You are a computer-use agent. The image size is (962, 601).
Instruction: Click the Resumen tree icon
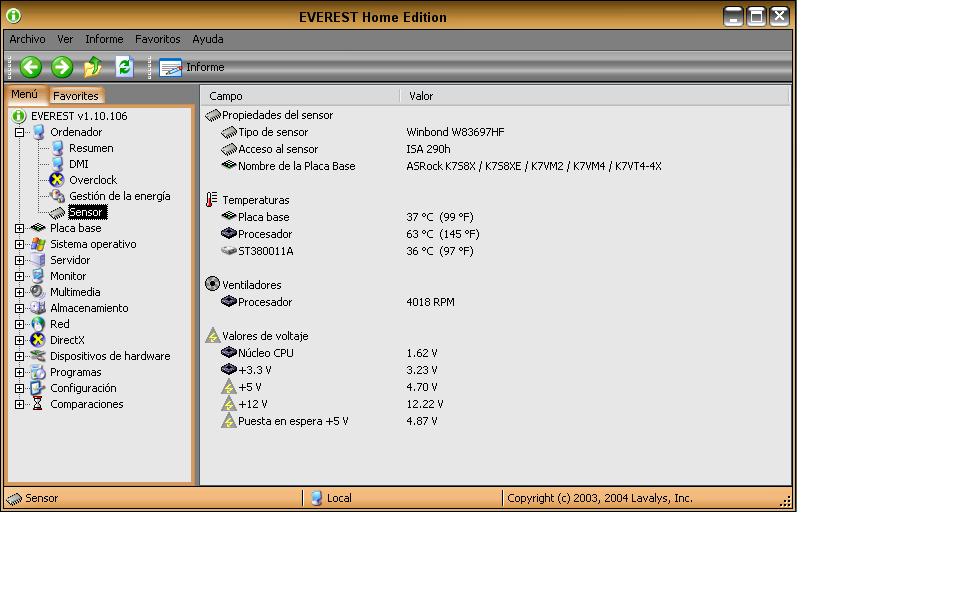point(58,148)
